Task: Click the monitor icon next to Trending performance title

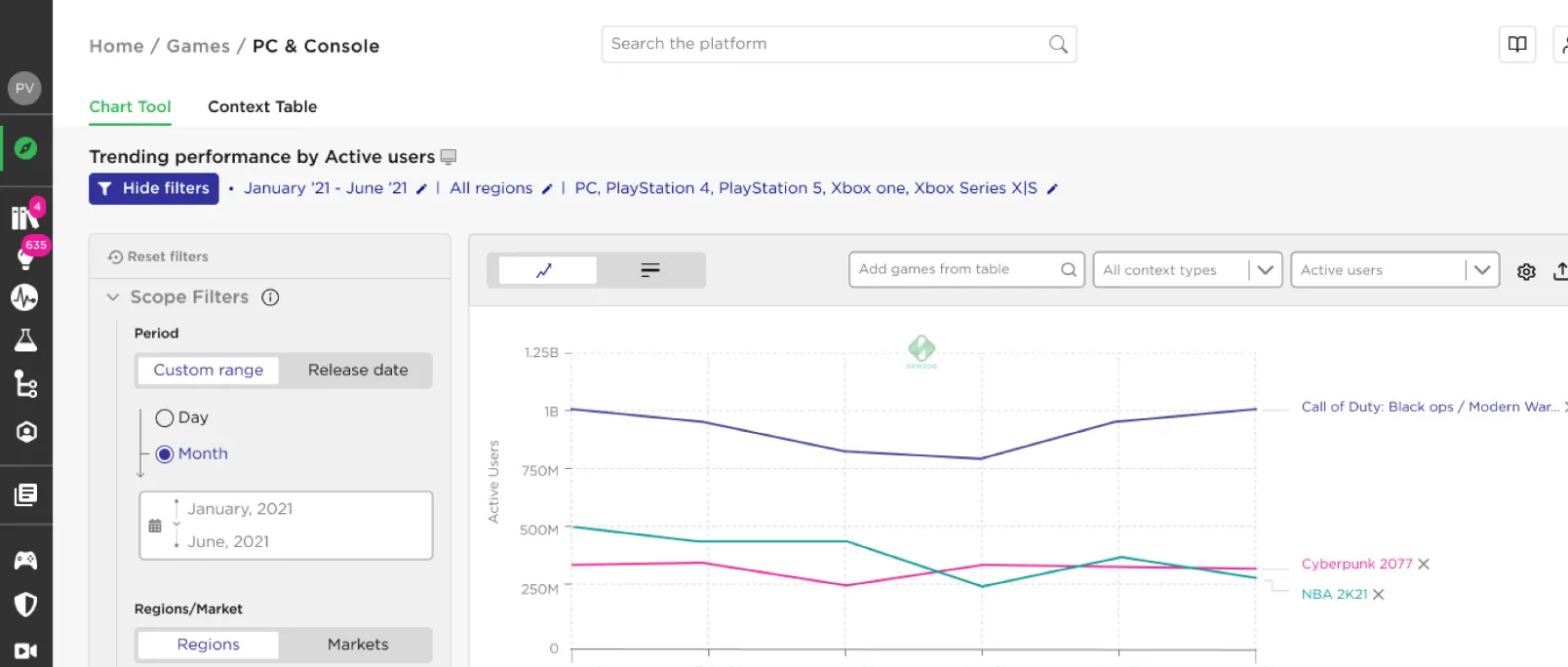Action: [449, 157]
